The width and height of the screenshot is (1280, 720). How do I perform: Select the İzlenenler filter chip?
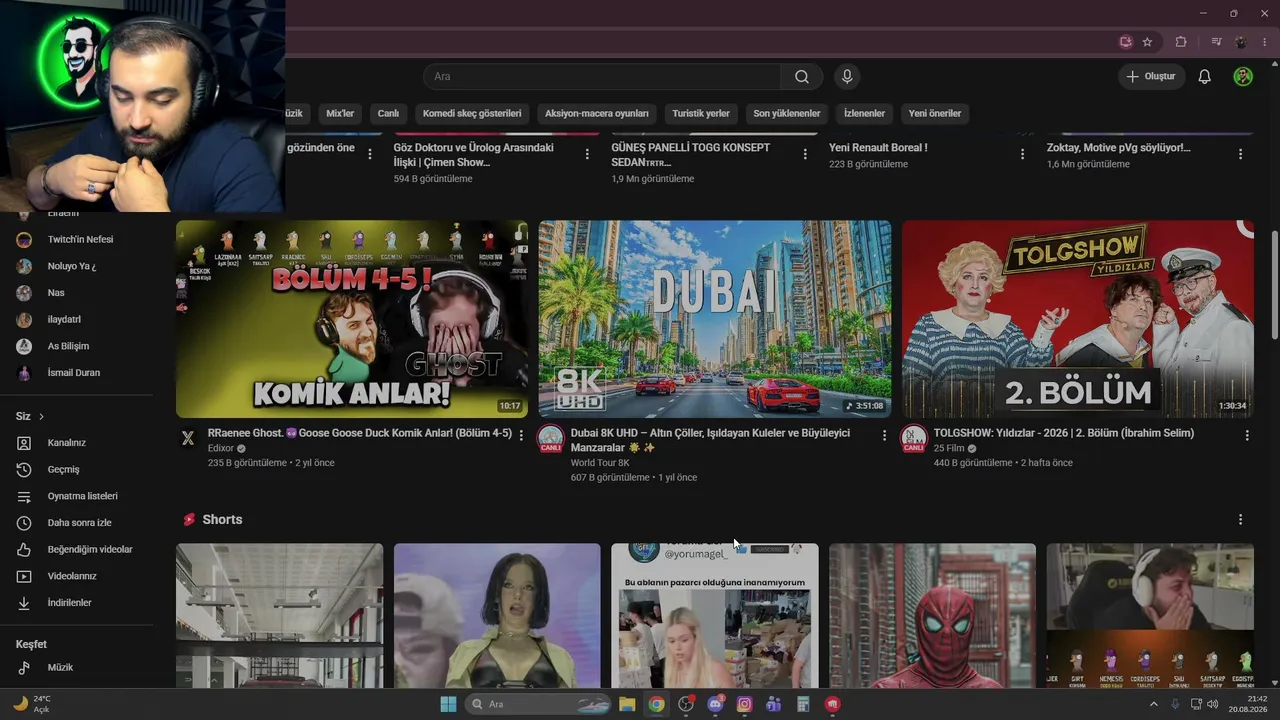864,113
